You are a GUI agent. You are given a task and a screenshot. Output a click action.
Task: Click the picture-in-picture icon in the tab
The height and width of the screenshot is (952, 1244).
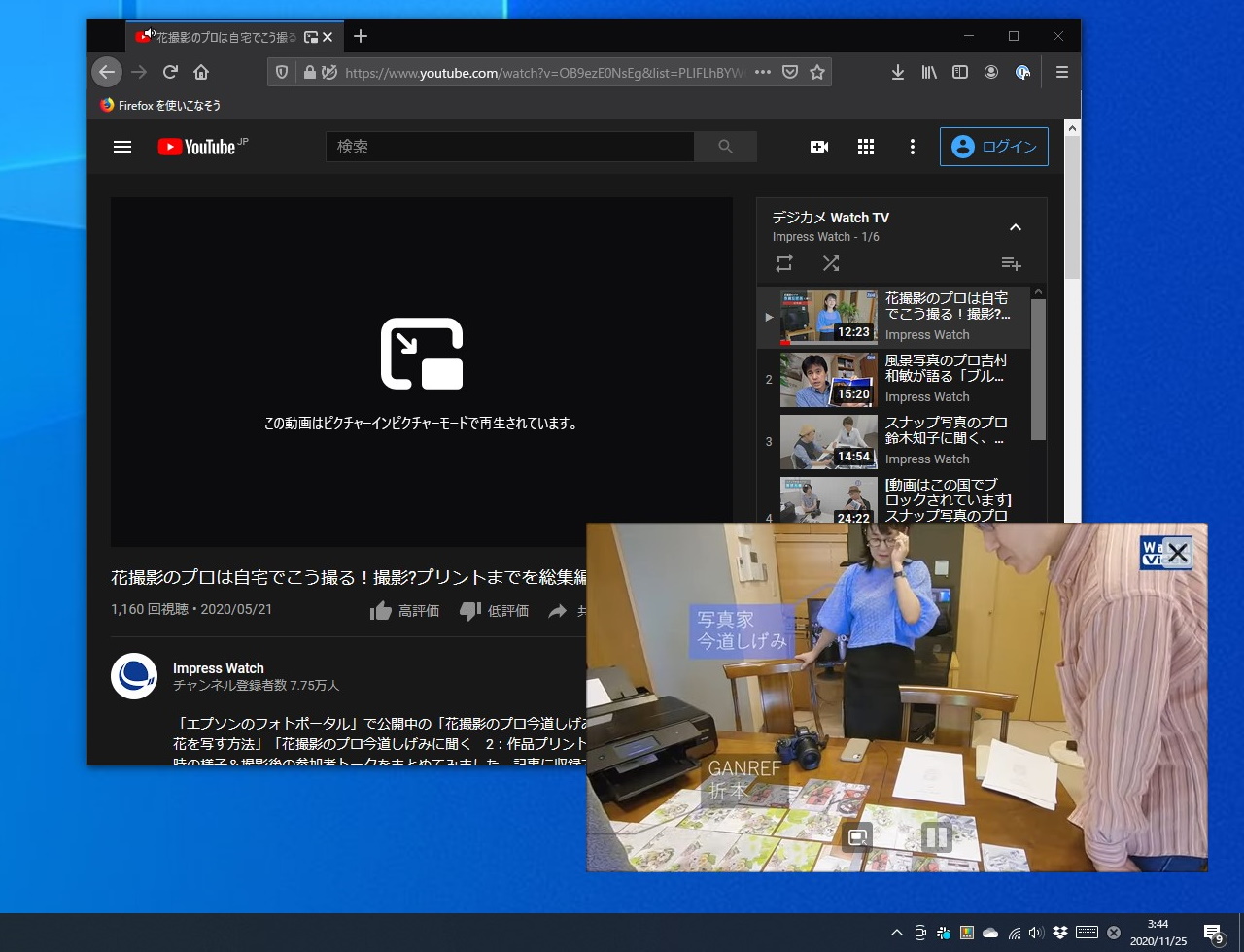tap(310, 36)
